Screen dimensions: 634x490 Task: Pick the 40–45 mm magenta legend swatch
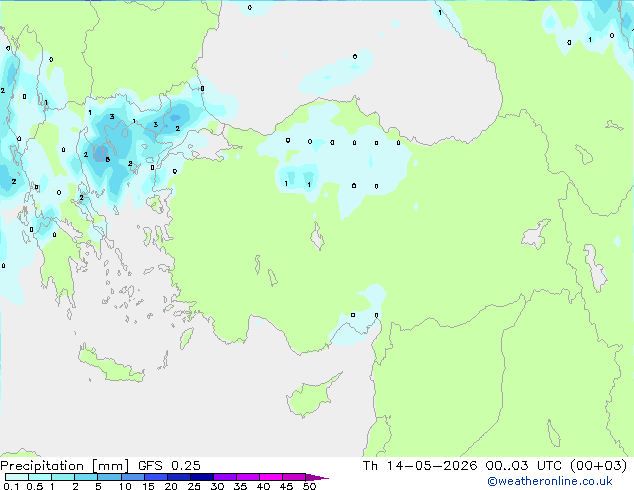click(271, 477)
